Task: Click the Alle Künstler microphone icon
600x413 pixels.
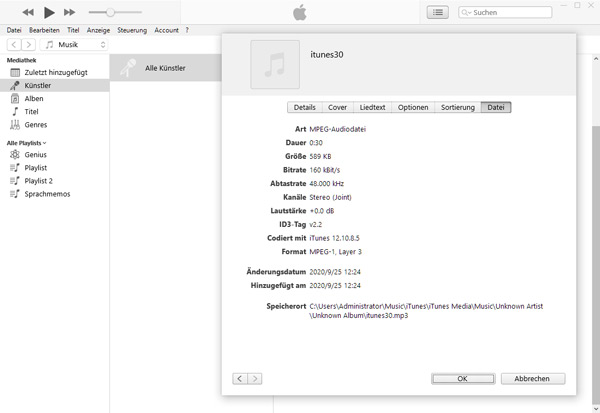Action: tap(127, 68)
